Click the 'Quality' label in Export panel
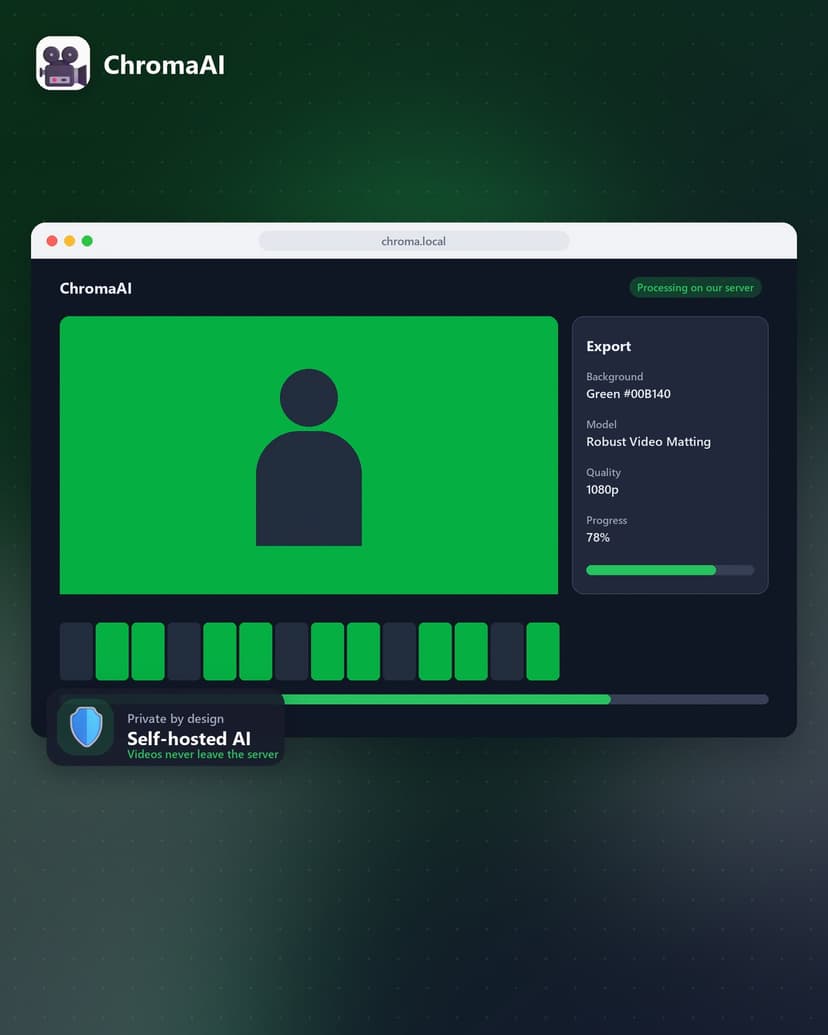Image resolution: width=828 pixels, height=1035 pixels. point(604,473)
